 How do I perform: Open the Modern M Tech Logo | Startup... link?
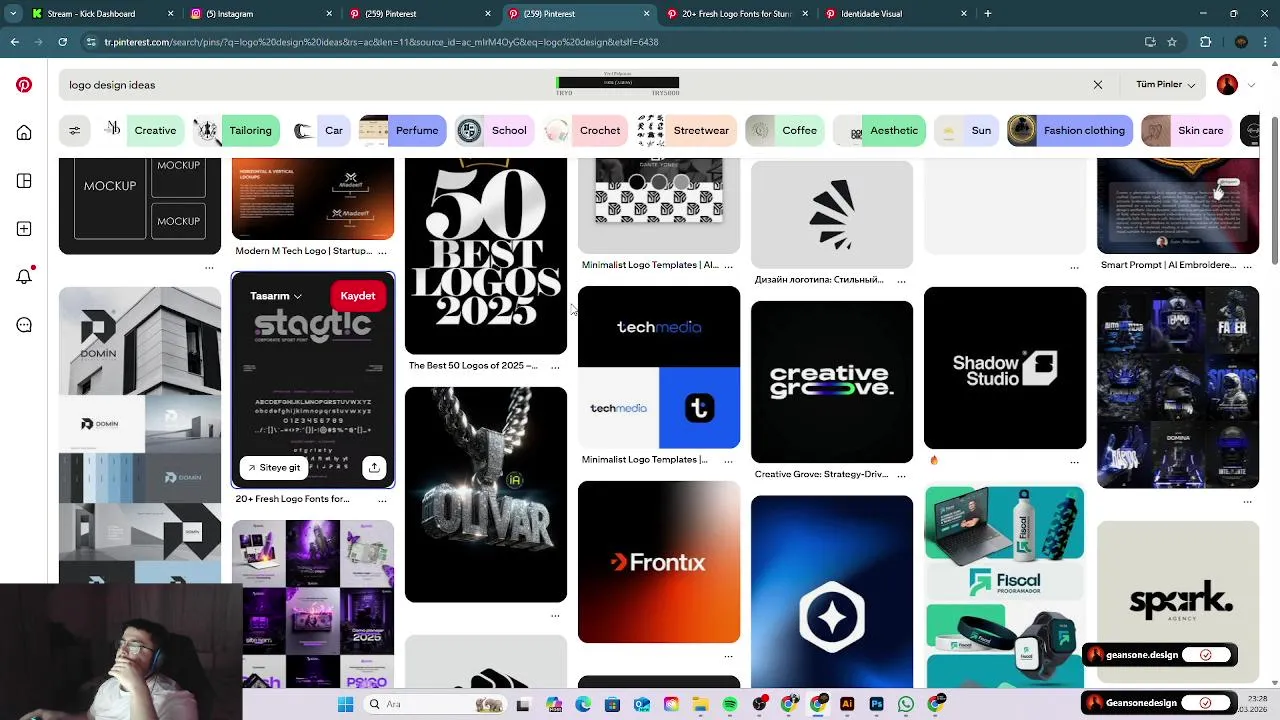pyautogui.click(x=303, y=251)
